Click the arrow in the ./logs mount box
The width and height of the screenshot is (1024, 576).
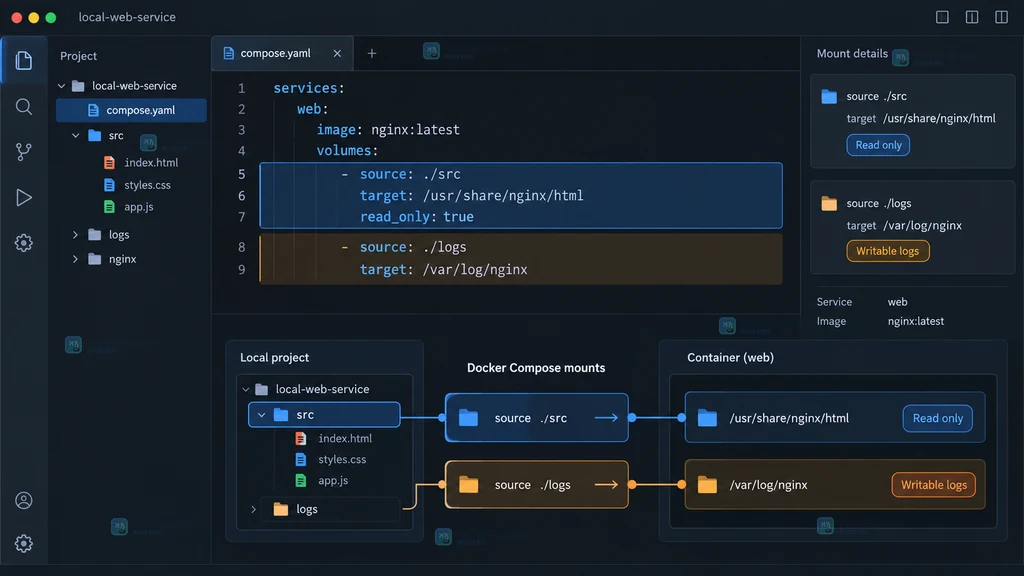(x=606, y=485)
